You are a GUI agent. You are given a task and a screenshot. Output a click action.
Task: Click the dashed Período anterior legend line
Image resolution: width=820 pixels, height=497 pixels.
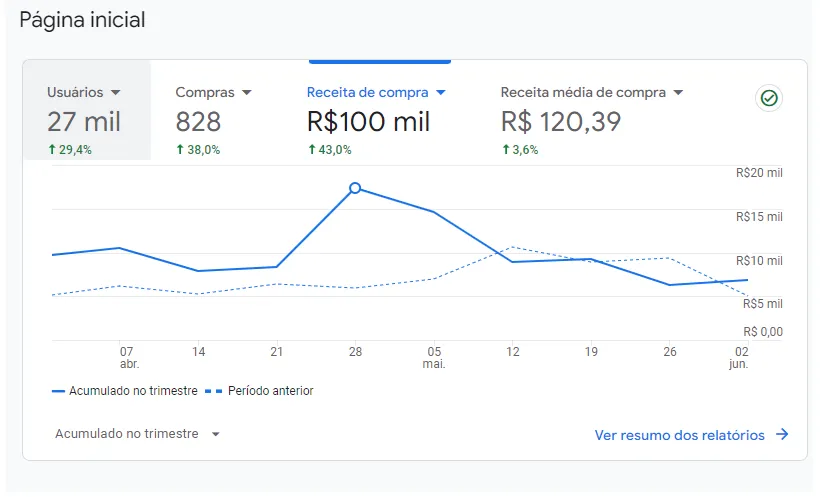213,391
